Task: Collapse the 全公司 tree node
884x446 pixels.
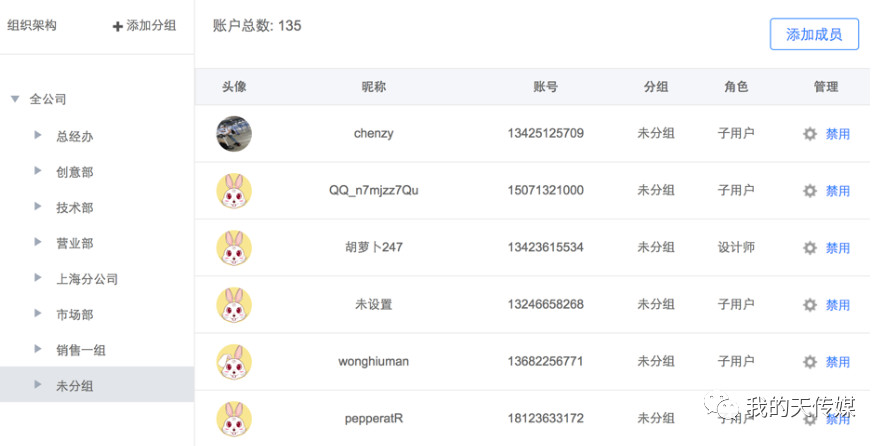Action: [15, 99]
